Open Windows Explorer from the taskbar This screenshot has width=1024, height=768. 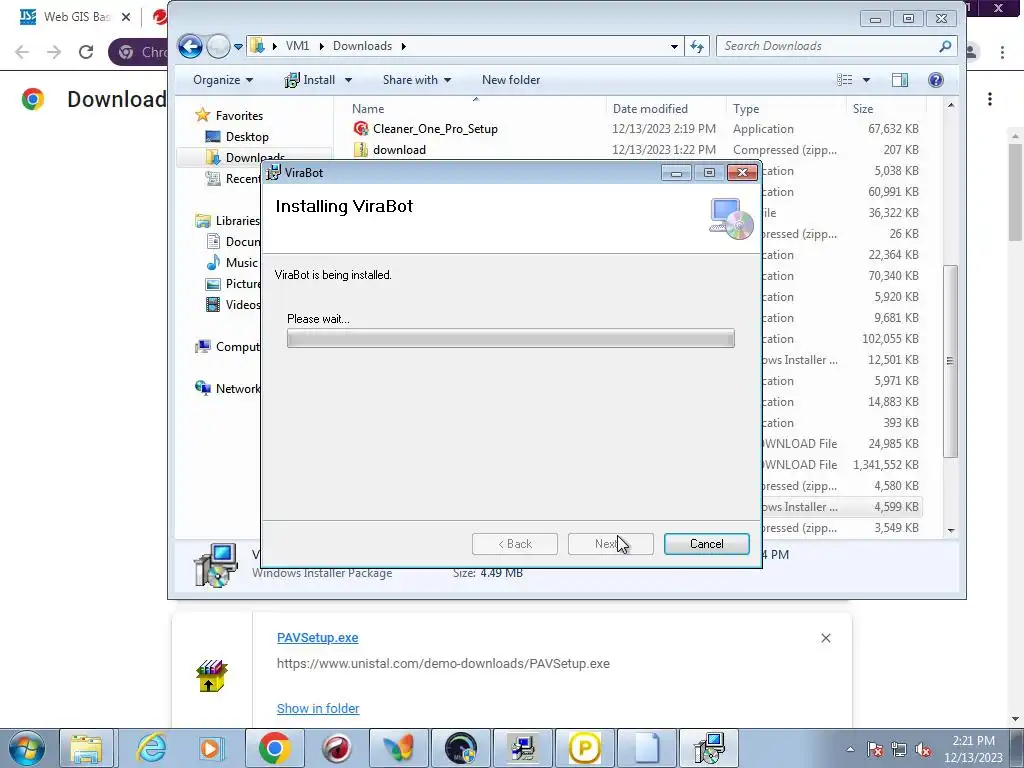pos(86,748)
